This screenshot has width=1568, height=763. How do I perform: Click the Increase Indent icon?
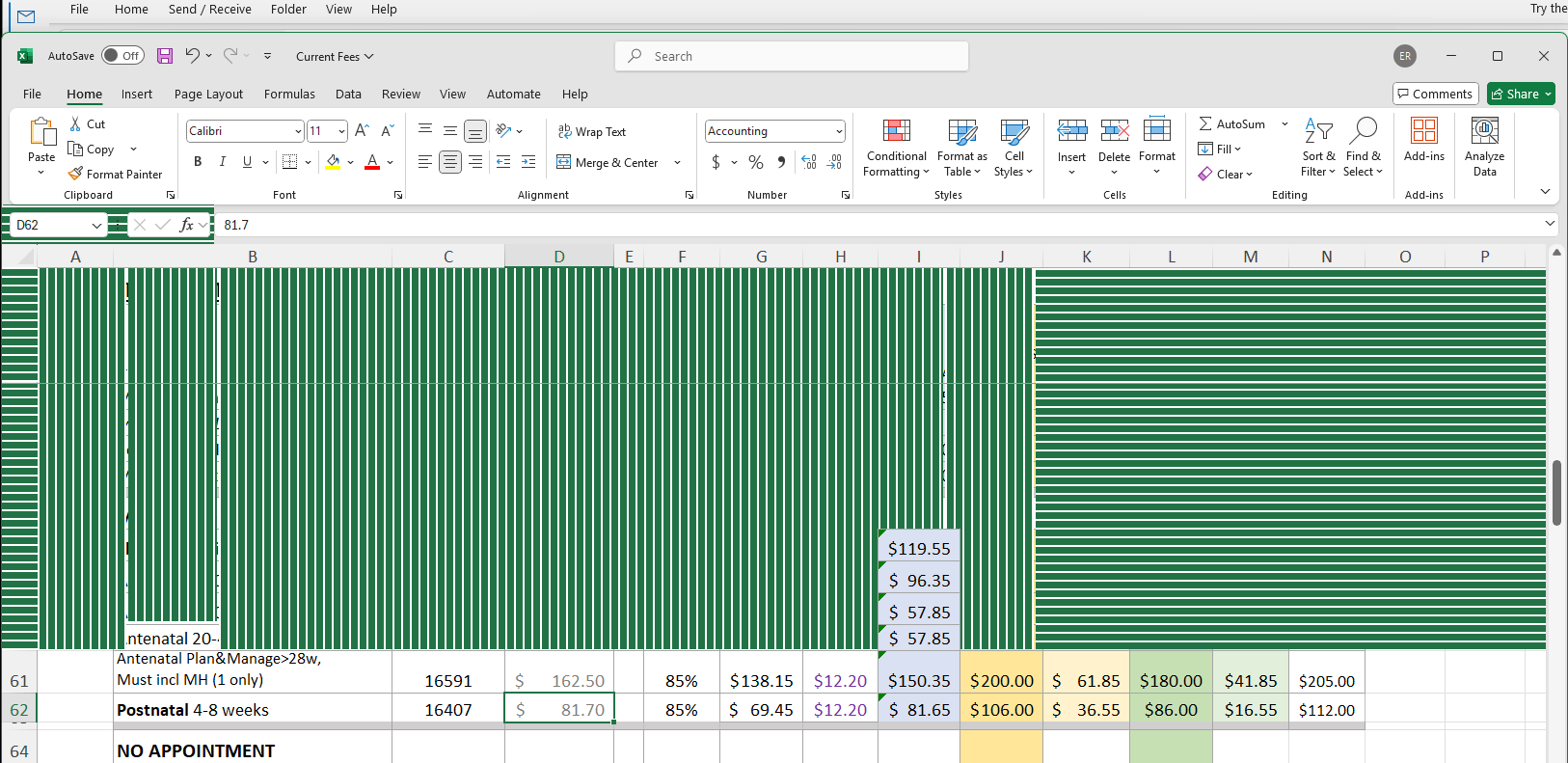(528, 162)
